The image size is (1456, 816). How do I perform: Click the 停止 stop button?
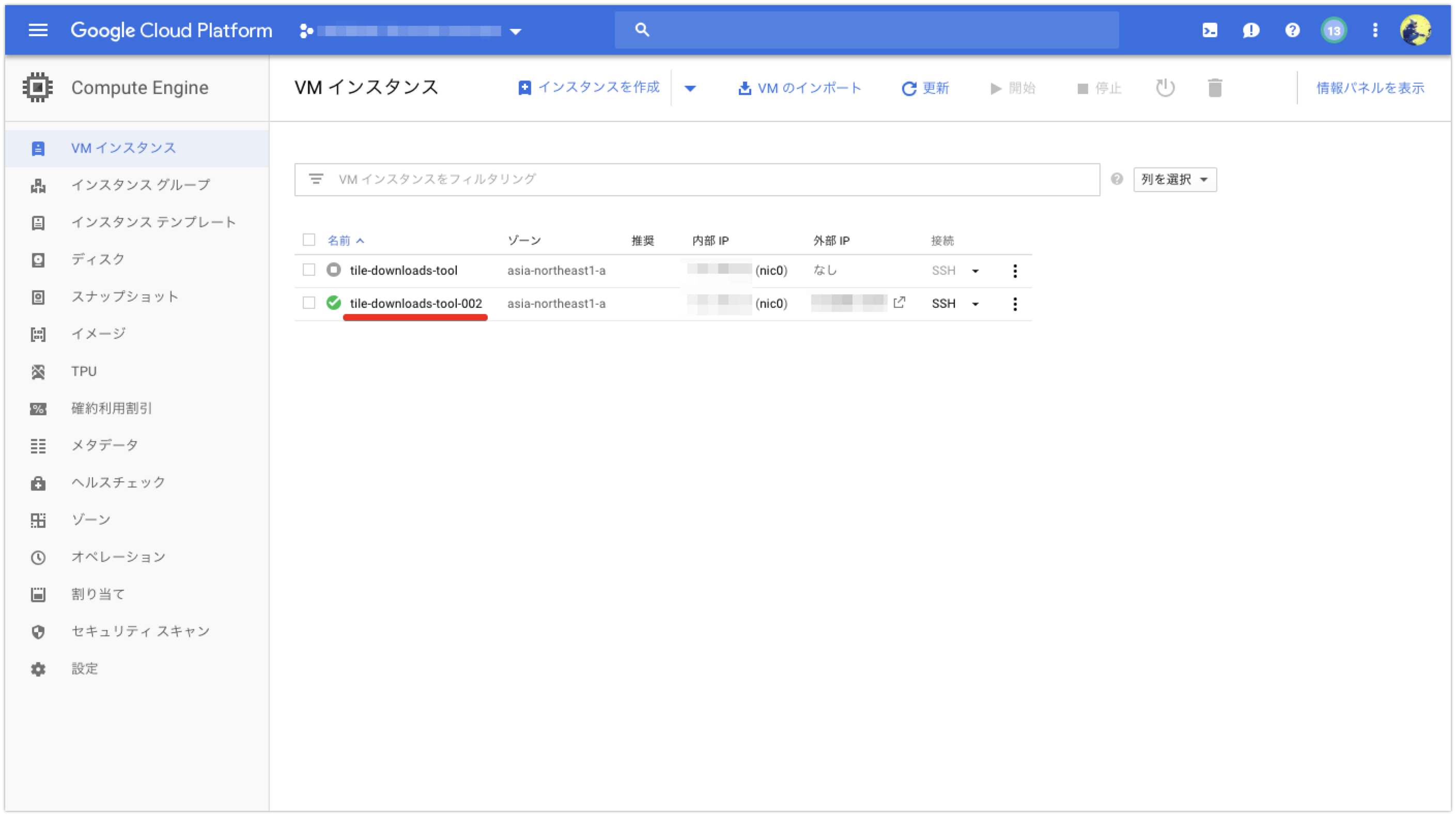[1099, 88]
